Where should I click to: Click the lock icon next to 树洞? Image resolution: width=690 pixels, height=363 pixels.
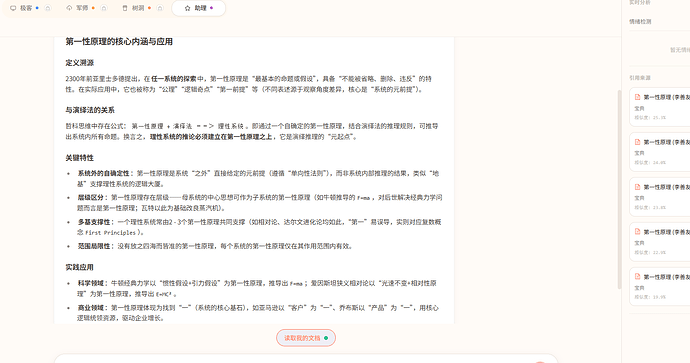click(x=160, y=8)
